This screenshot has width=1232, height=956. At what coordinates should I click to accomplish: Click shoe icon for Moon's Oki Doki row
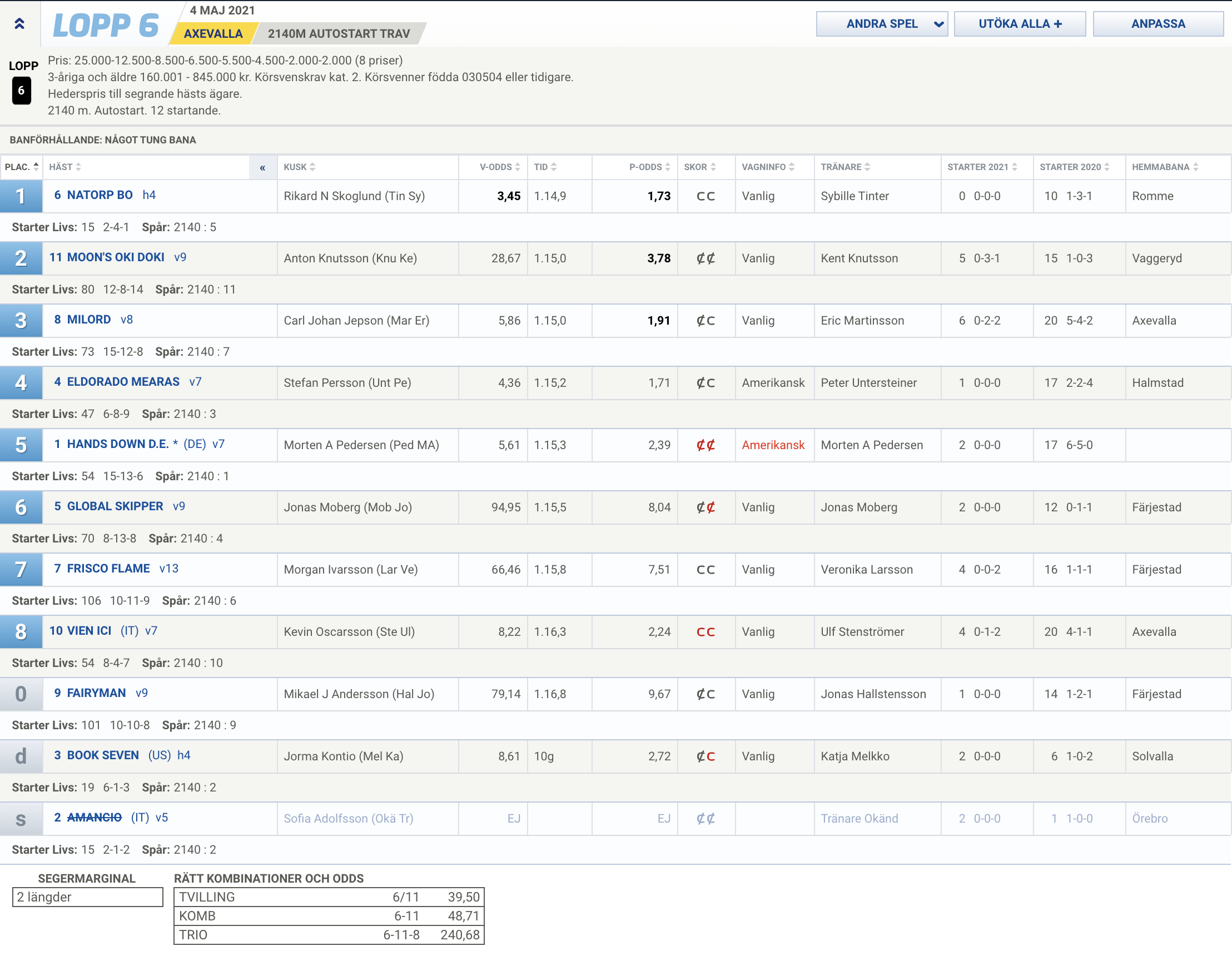706,258
